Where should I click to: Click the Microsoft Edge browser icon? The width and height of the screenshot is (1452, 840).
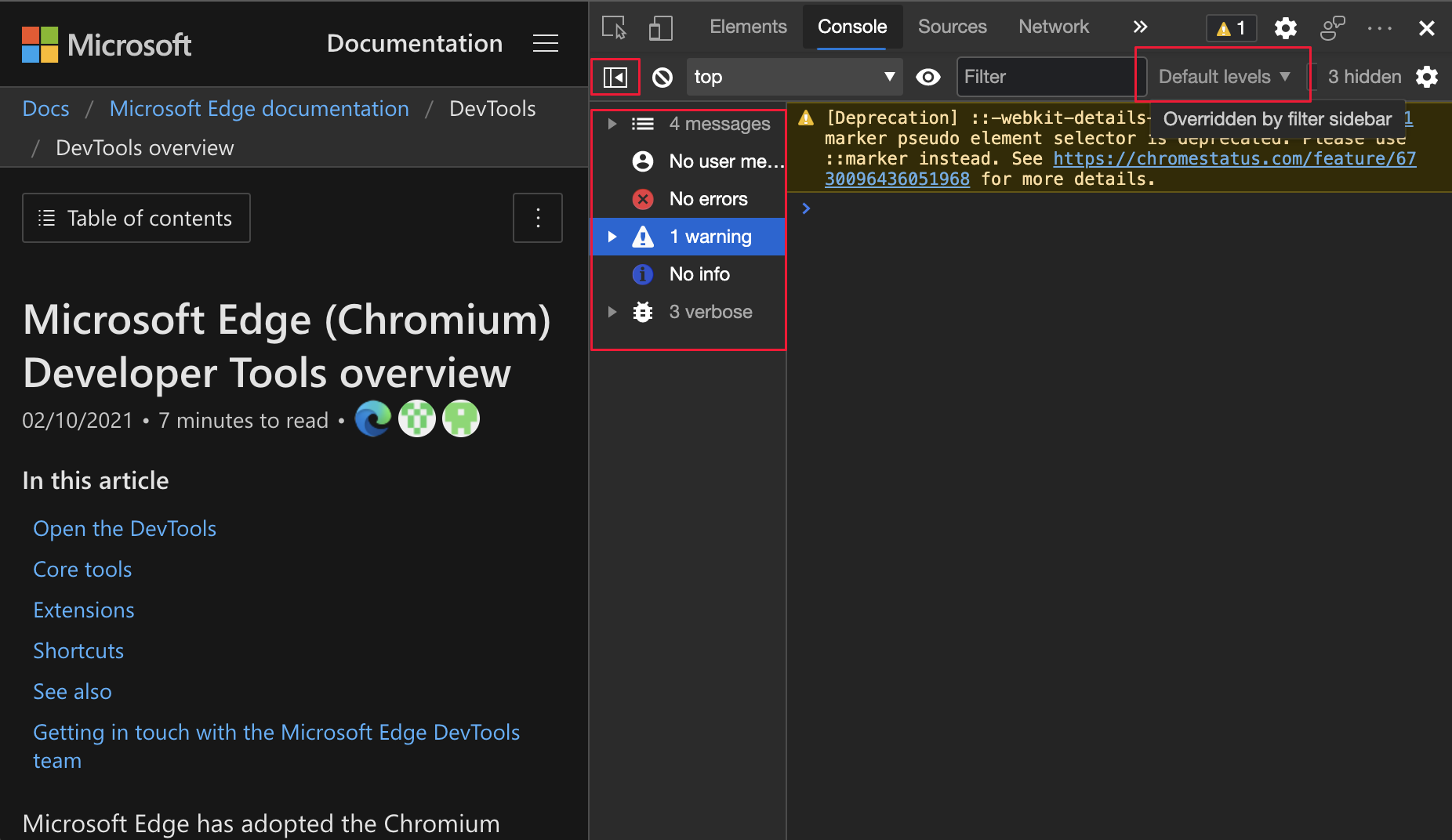click(x=372, y=418)
